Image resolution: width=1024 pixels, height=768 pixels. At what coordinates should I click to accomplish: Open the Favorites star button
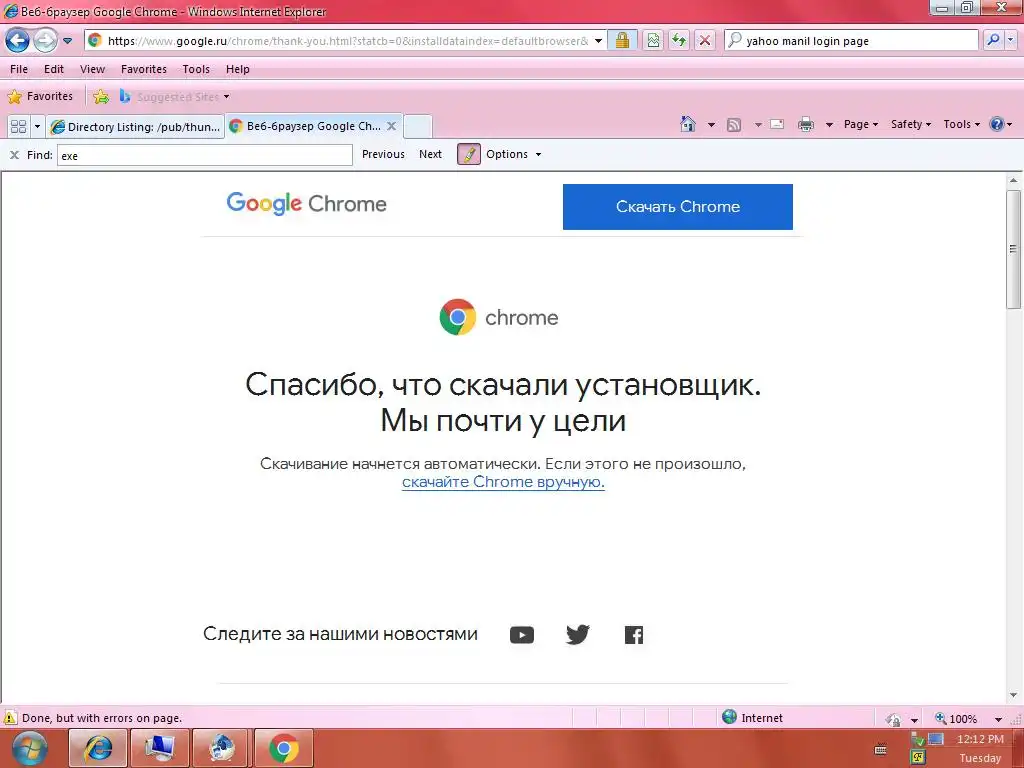point(40,97)
